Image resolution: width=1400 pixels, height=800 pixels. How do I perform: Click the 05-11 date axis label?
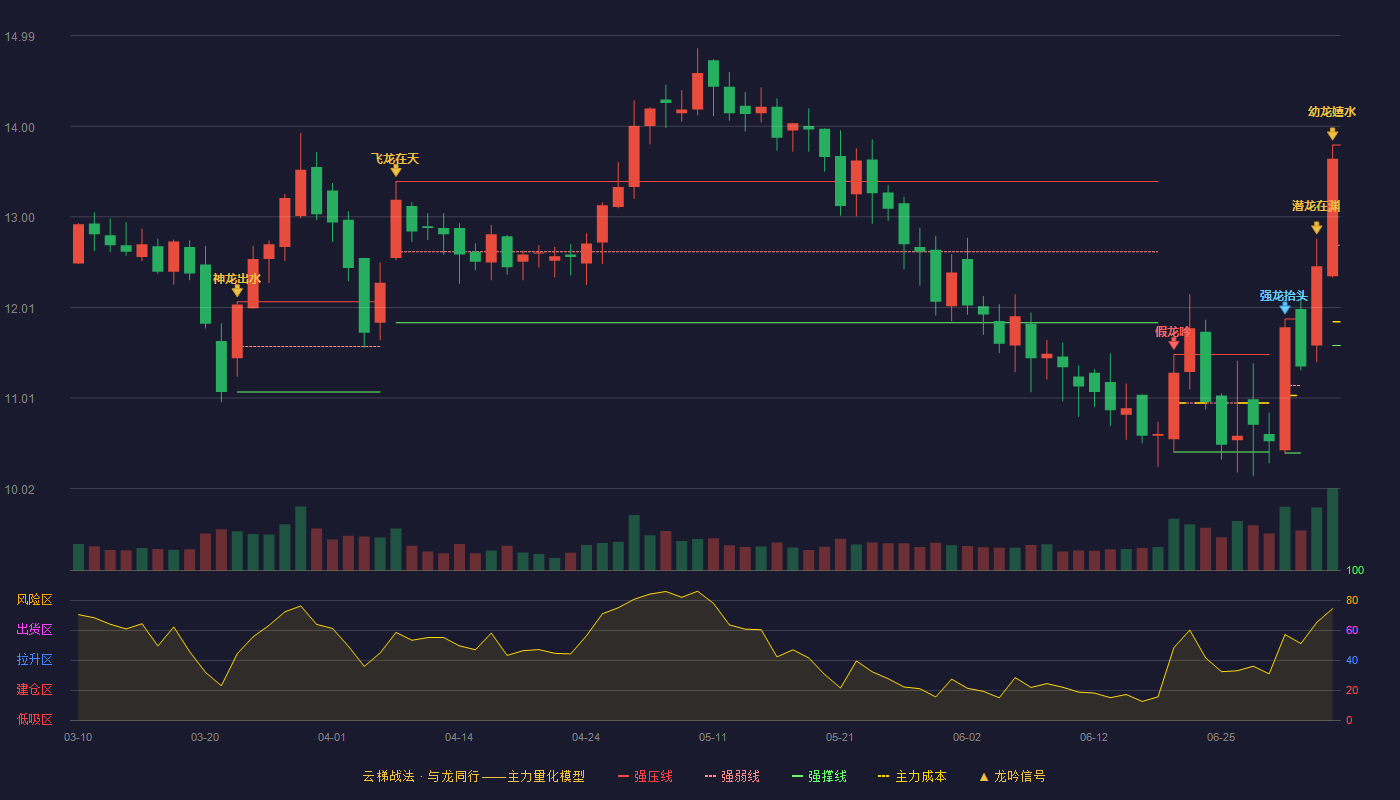713,737
